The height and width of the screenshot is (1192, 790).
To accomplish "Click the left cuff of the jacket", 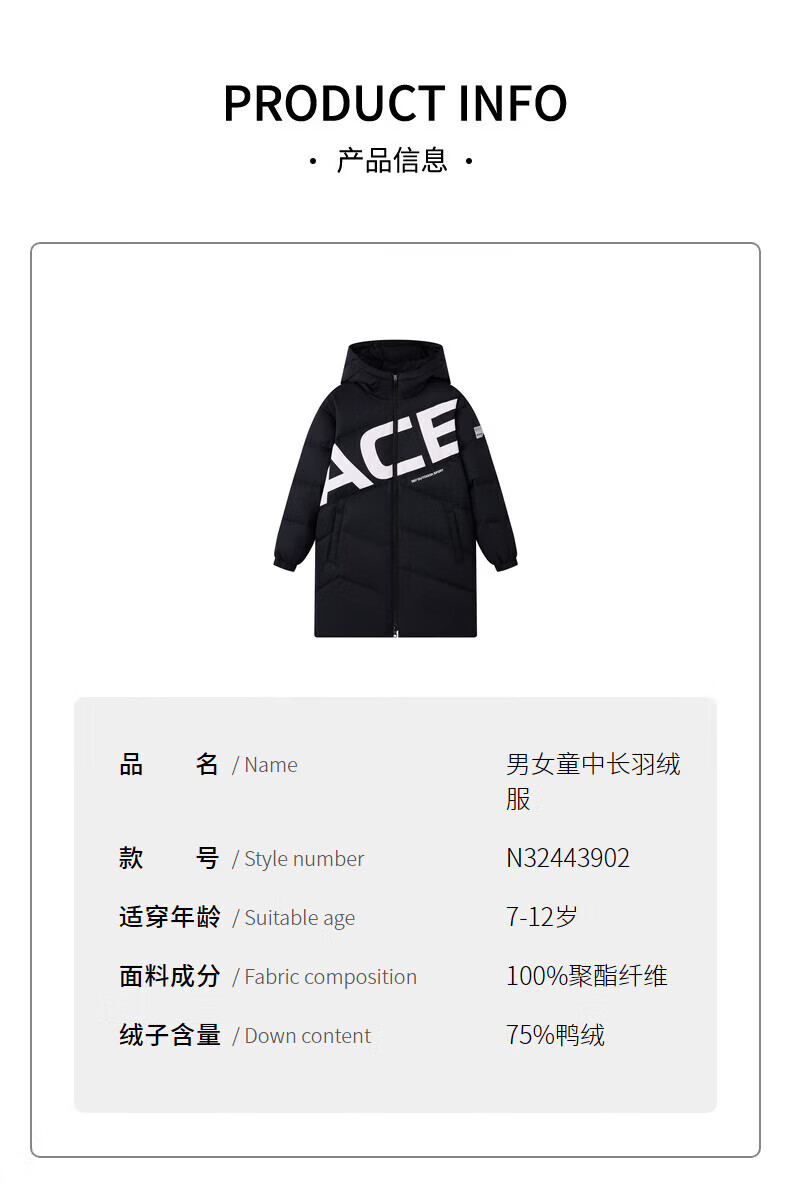I will click(x=285, y=562).
